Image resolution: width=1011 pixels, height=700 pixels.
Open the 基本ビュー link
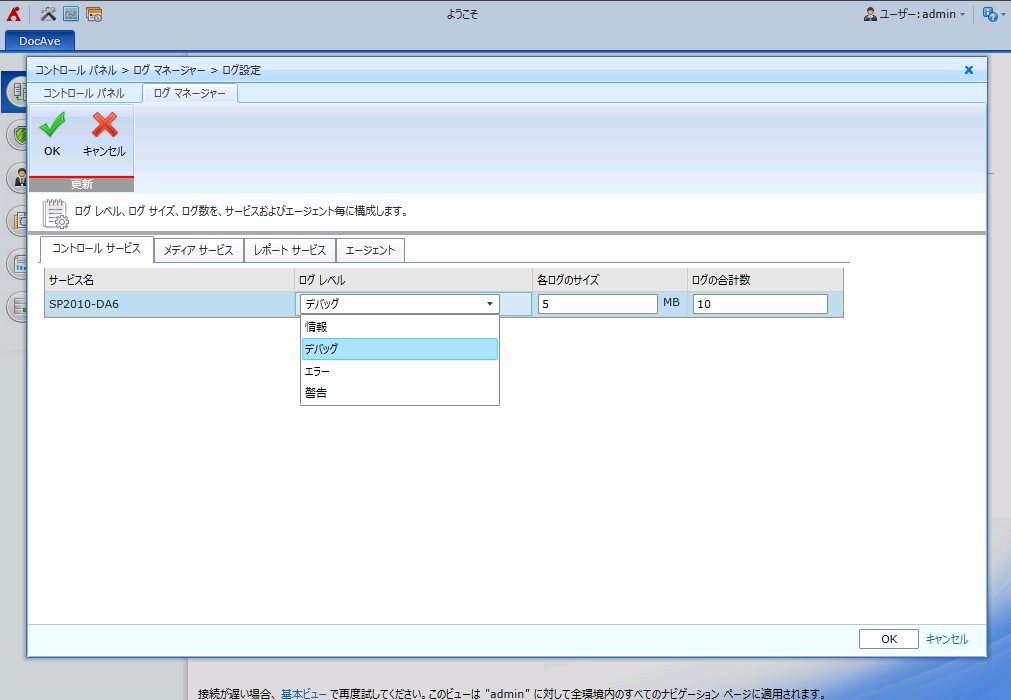304,694
